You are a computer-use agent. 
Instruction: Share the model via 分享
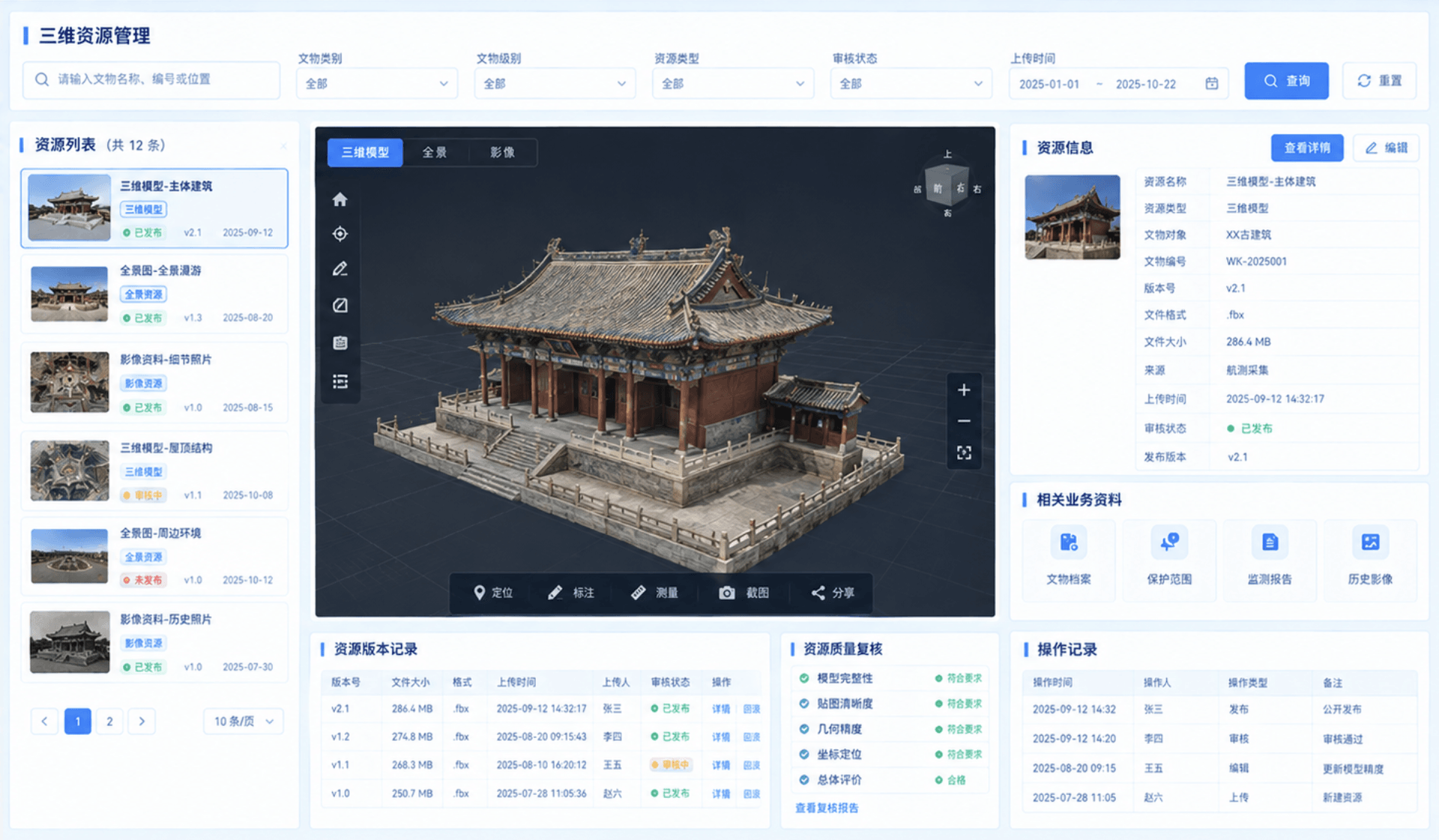point(833,593)
